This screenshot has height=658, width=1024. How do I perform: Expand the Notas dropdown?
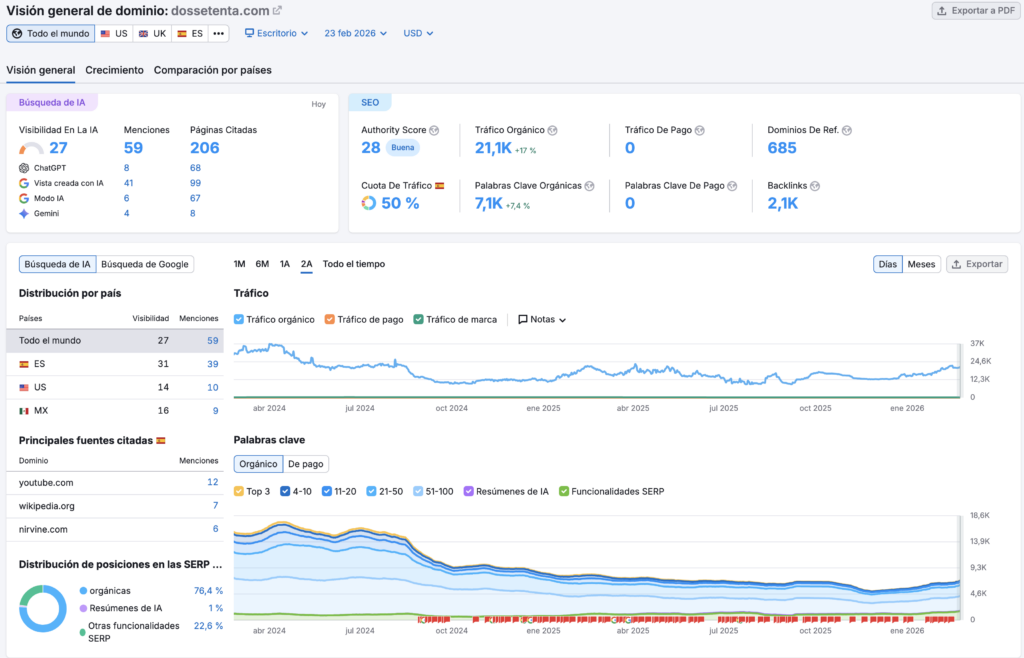click(542, 320)
